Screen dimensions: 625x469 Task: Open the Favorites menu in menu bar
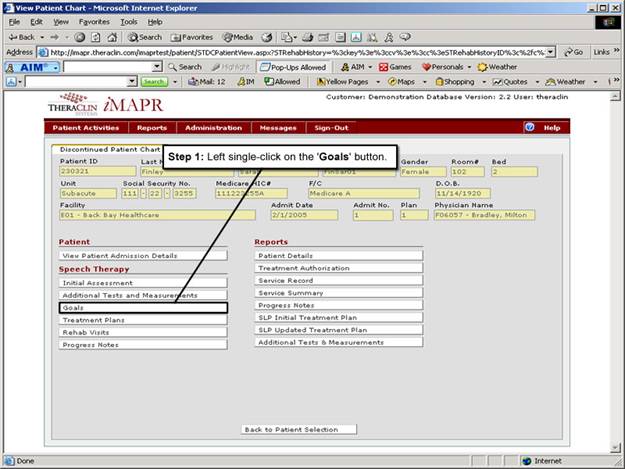(94, 21)
